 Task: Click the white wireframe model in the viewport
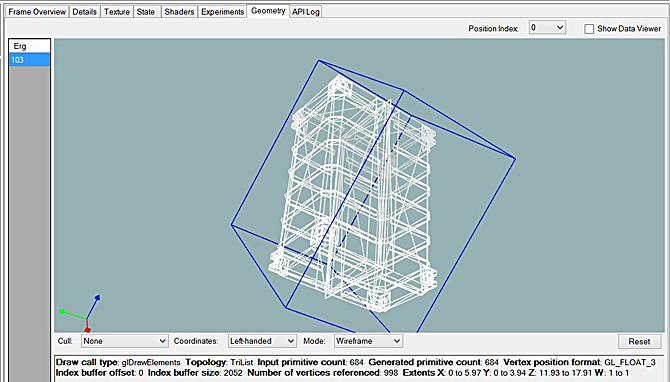pos(353,192)
